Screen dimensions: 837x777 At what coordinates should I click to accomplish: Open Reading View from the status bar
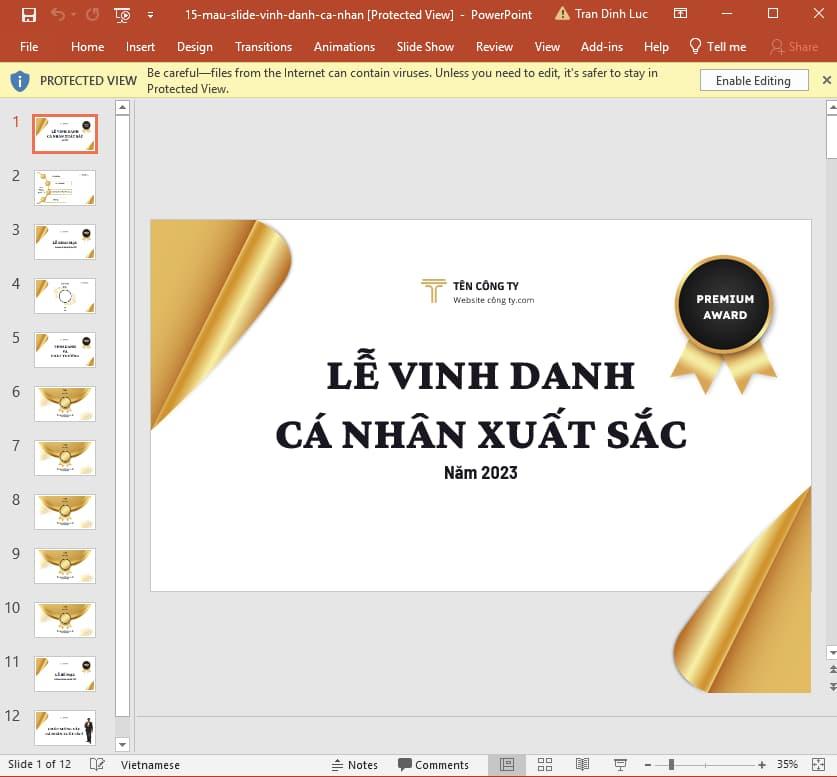click(x=583, y=764)
